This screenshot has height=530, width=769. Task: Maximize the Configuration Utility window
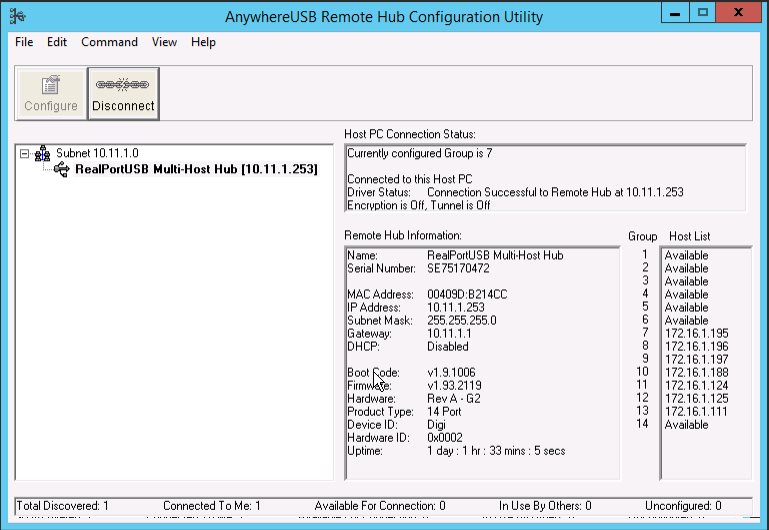[703, 13]
